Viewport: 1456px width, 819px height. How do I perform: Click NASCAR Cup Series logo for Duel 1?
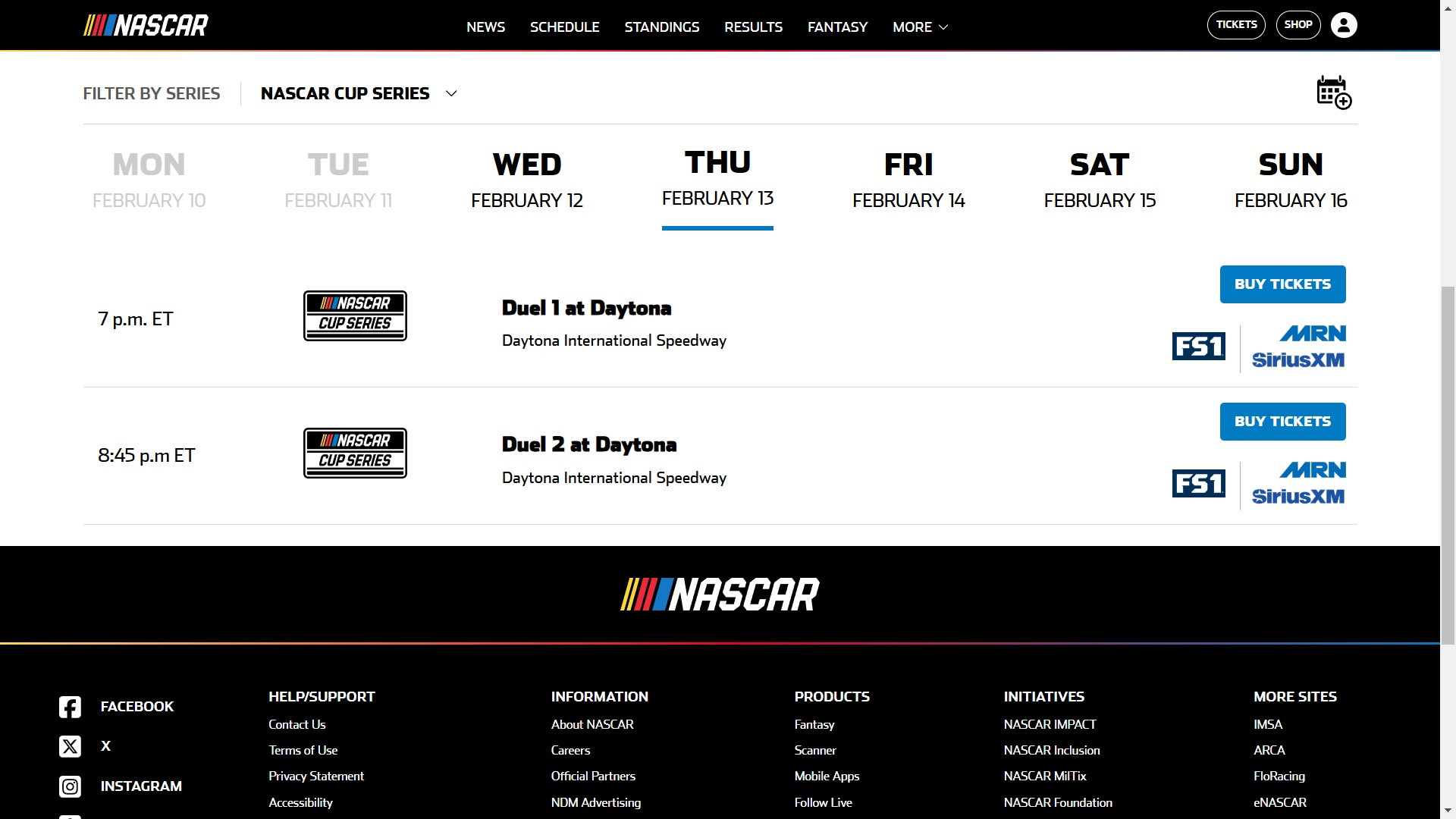pyautogui.click(x=355, y=315)
